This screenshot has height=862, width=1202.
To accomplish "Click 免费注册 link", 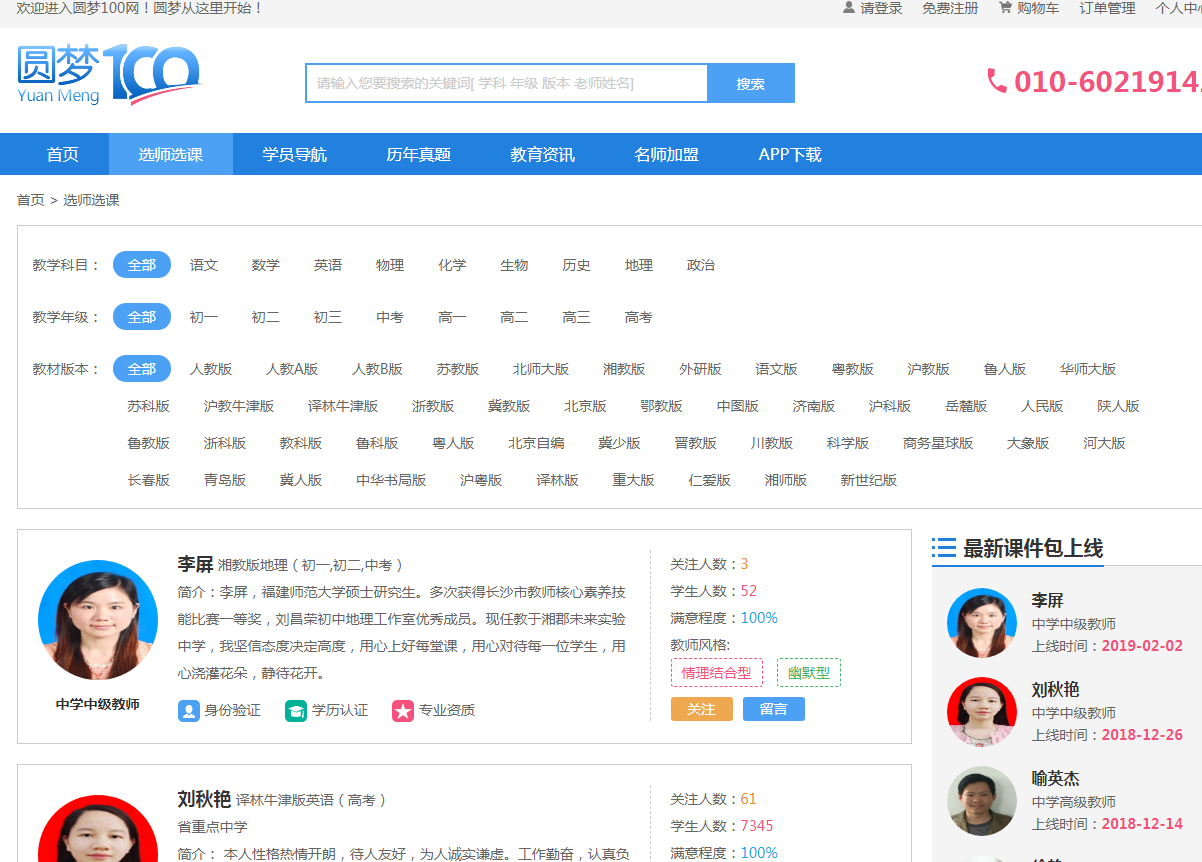I will click(x=950, y=8).
